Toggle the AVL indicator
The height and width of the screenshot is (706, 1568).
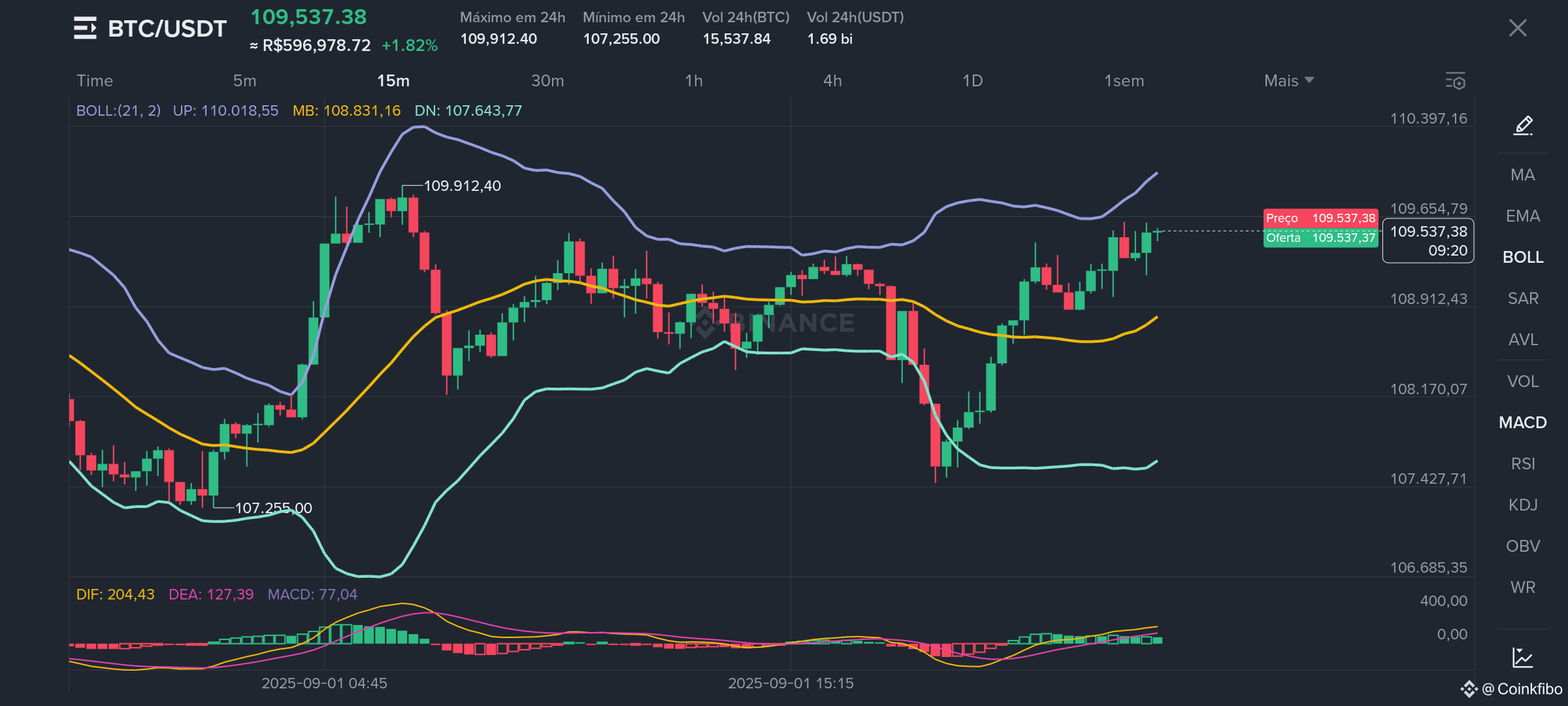(x=1523, y=339)
